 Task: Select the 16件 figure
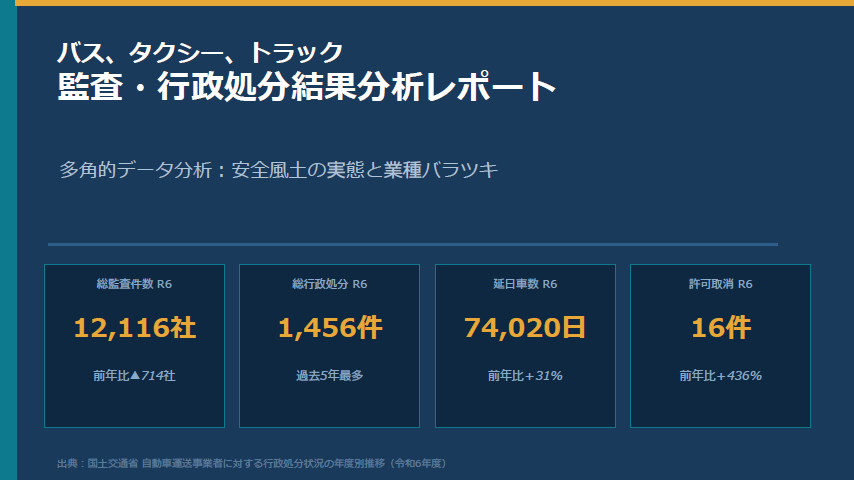(x=720, y=327)
